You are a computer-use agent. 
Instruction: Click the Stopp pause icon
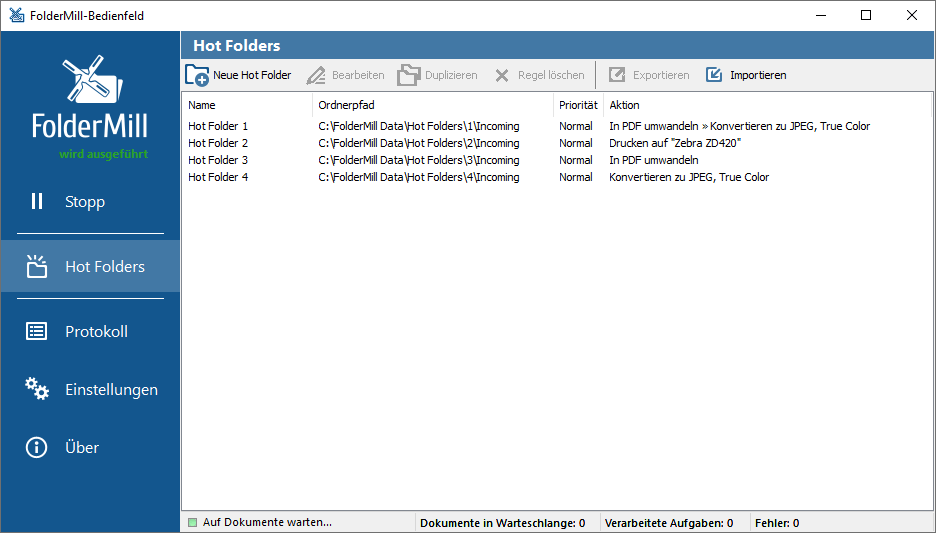(36, 201)
